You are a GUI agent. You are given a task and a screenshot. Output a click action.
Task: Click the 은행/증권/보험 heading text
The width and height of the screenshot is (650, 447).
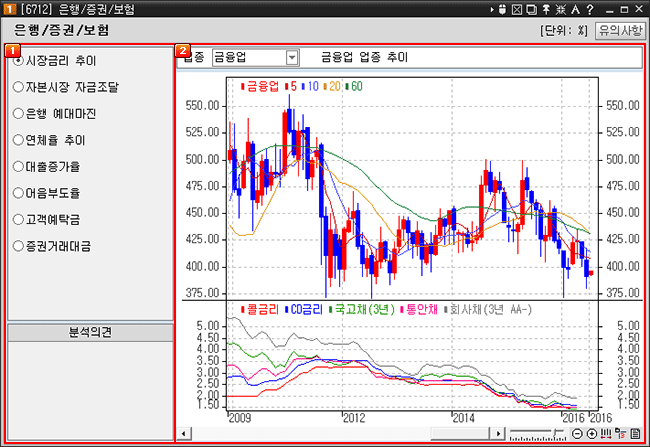pos(61,30)
